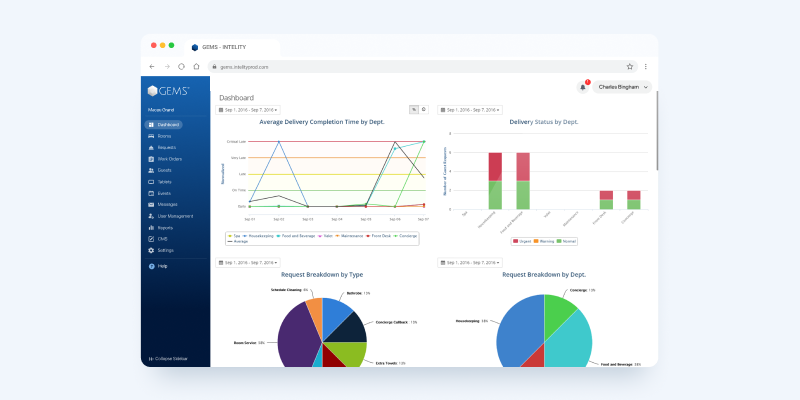
Task: Select the GEMS - INTELITY browser tab
Action: point(232,47)
